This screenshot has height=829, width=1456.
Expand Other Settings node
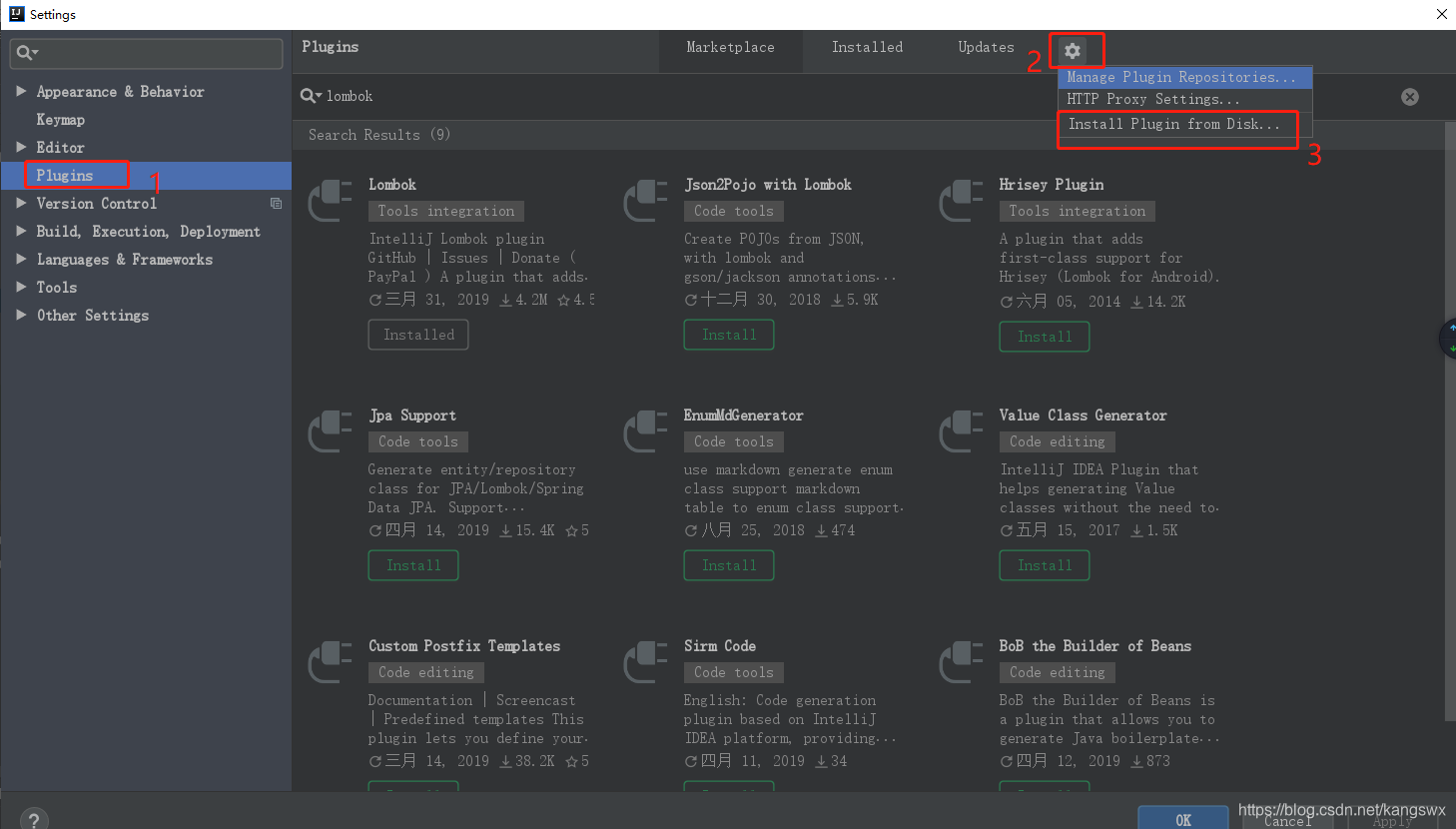point(21,315)
